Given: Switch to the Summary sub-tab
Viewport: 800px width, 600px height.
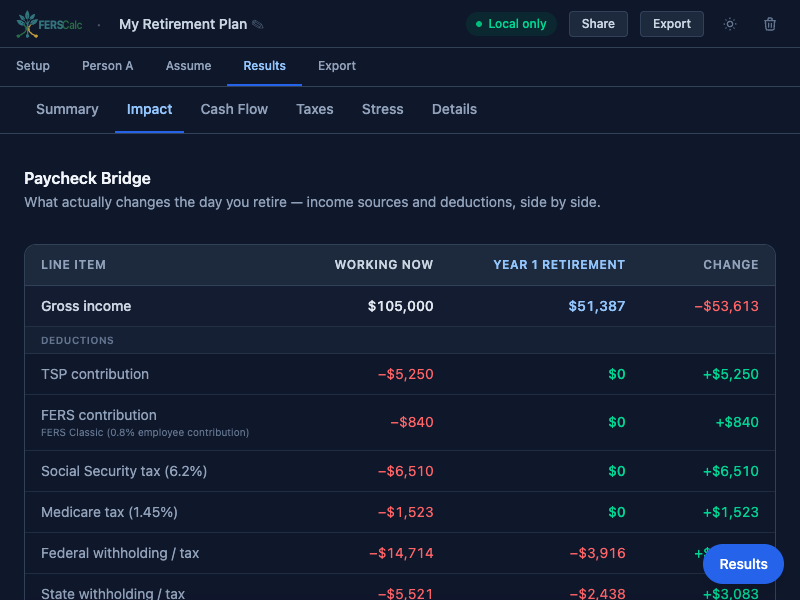Looking at the screenshot, I should (x=67, y=109).
